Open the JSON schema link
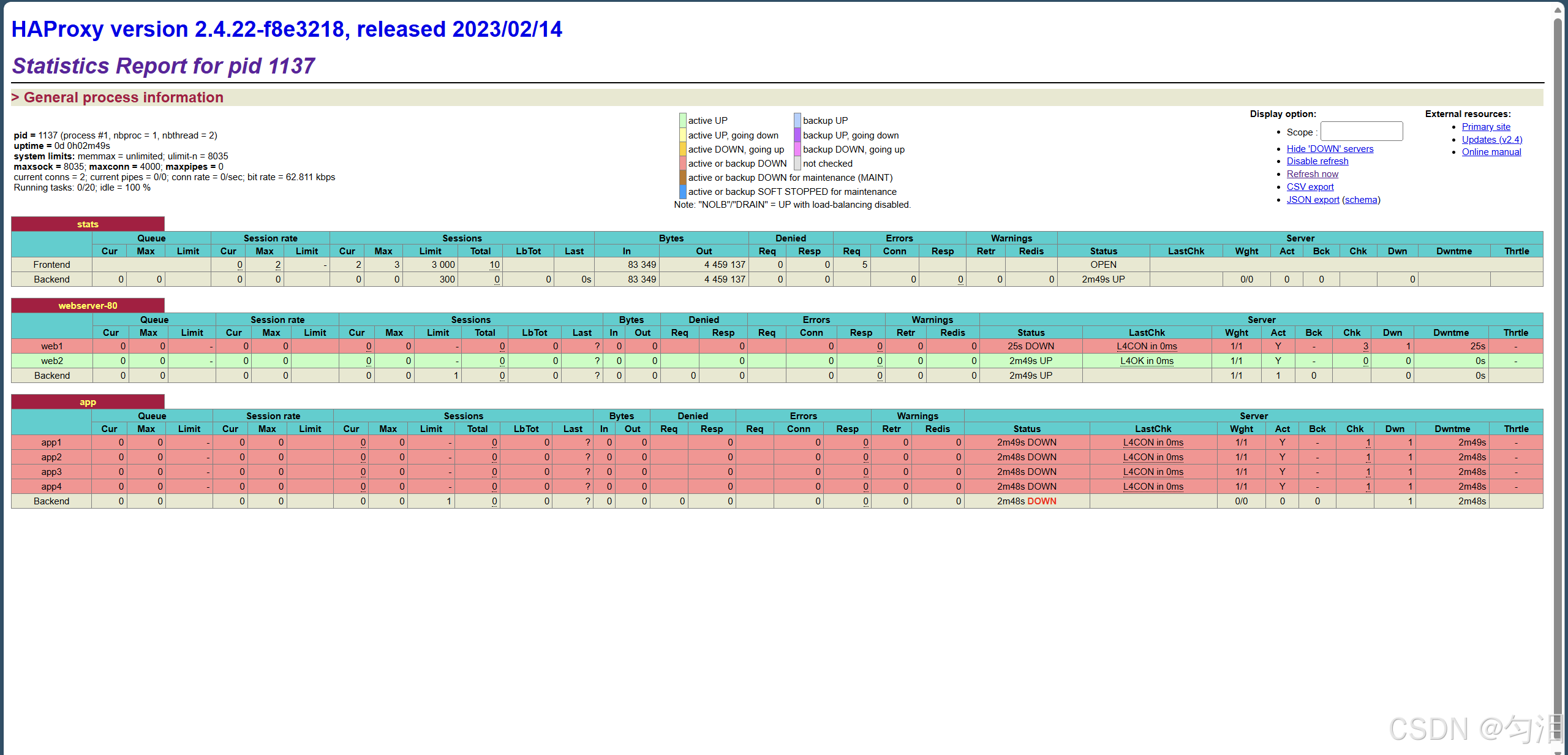Image resolution: width=1568 pixels, height=755 pixels. [1360, 200]
